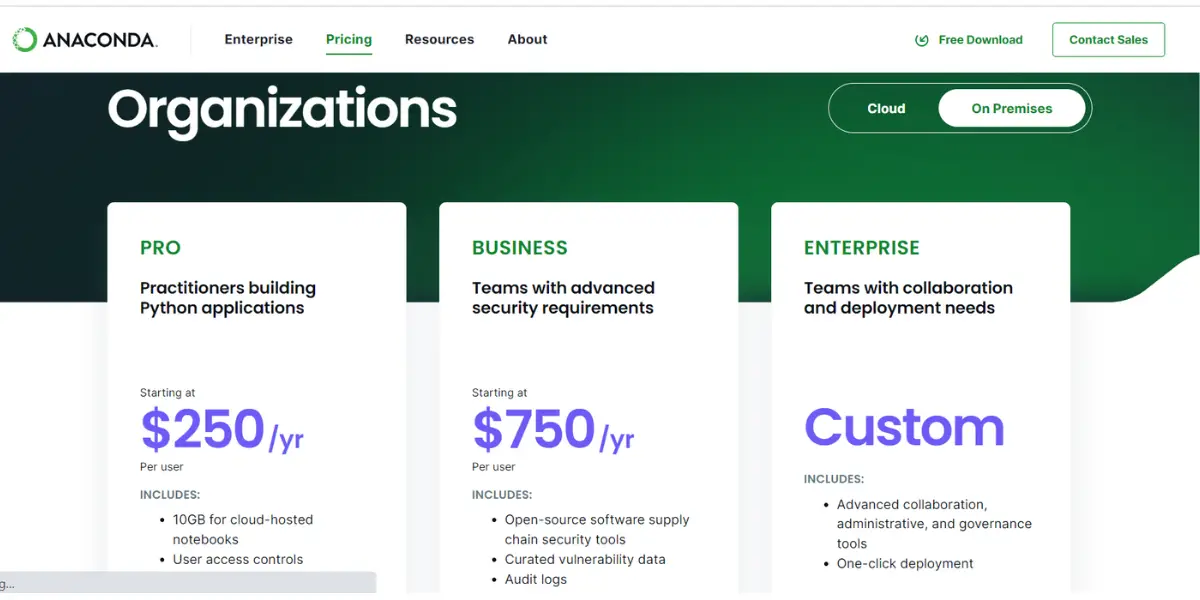1200x600 pixels.
Task: Open the Pricing navigation tab
Action: pyautogui.click(x=349, y=40)
